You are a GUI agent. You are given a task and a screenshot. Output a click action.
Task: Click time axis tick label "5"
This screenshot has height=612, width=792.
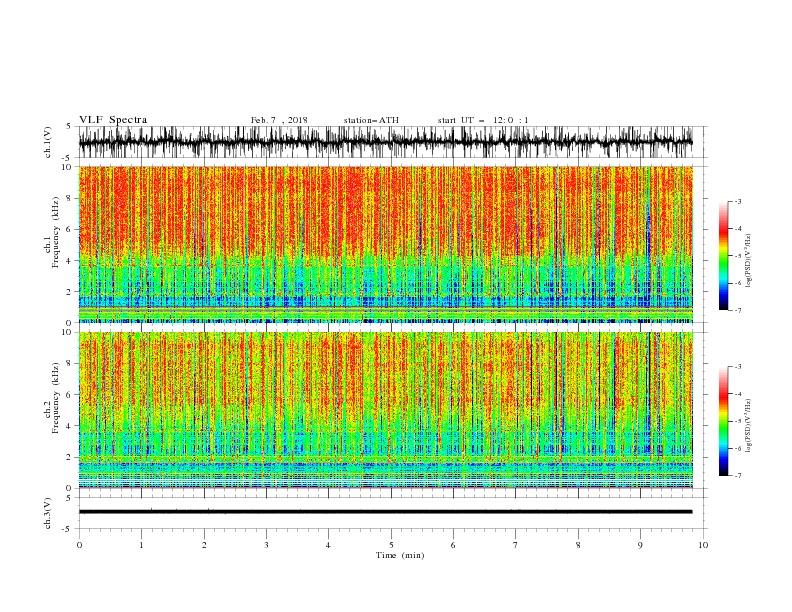[x=391, y=545]
